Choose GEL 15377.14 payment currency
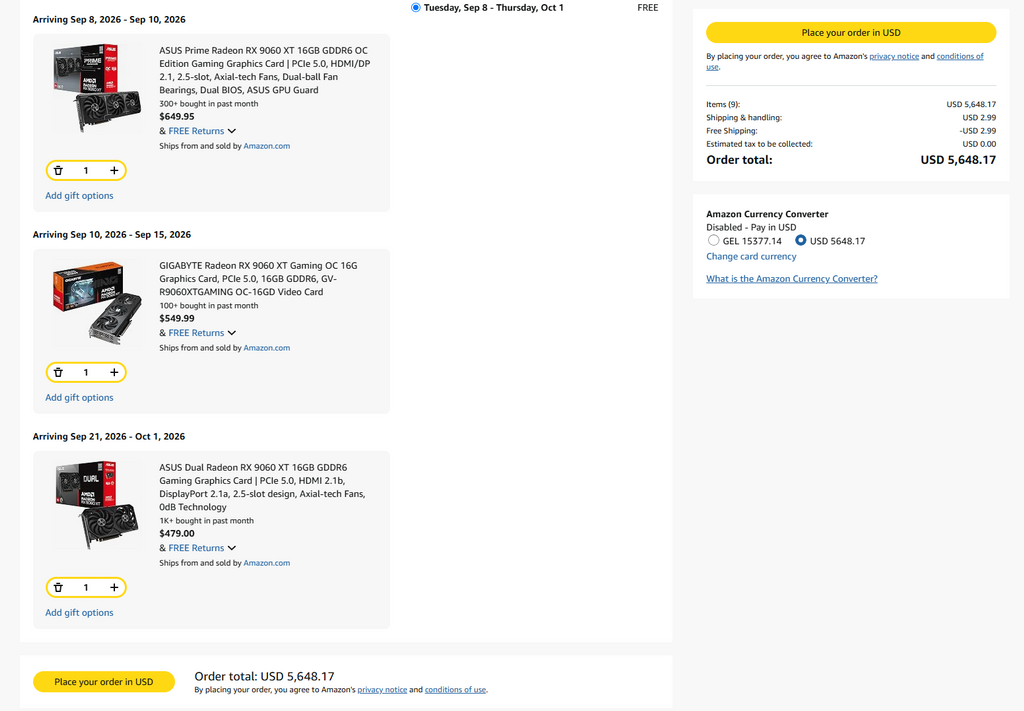Image resolution: width=1024 pixels, height=711 pixels. [x=714, y=240]
